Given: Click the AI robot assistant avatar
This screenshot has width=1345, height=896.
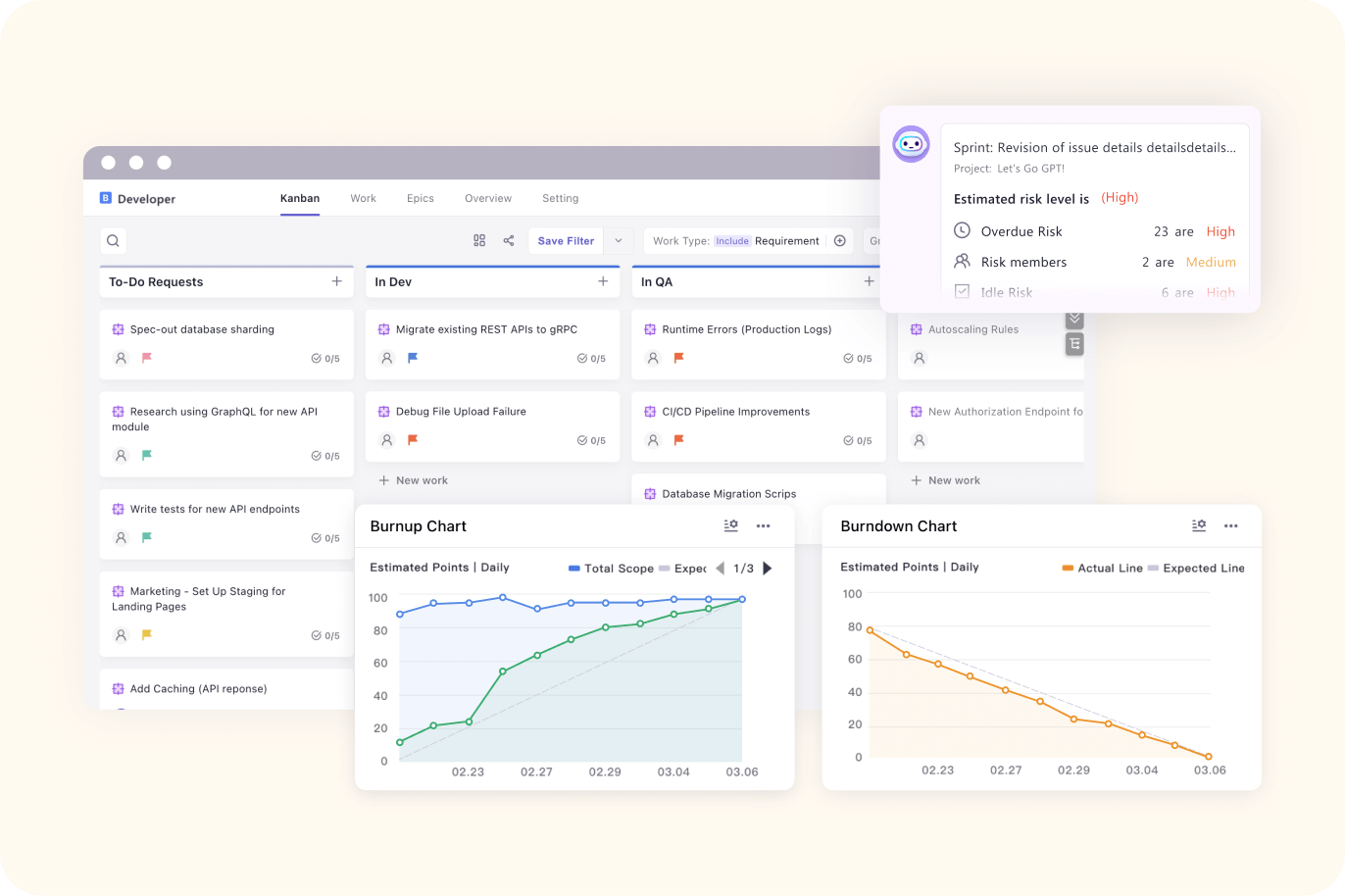Looking at the screenshot, I should (911, 144).
